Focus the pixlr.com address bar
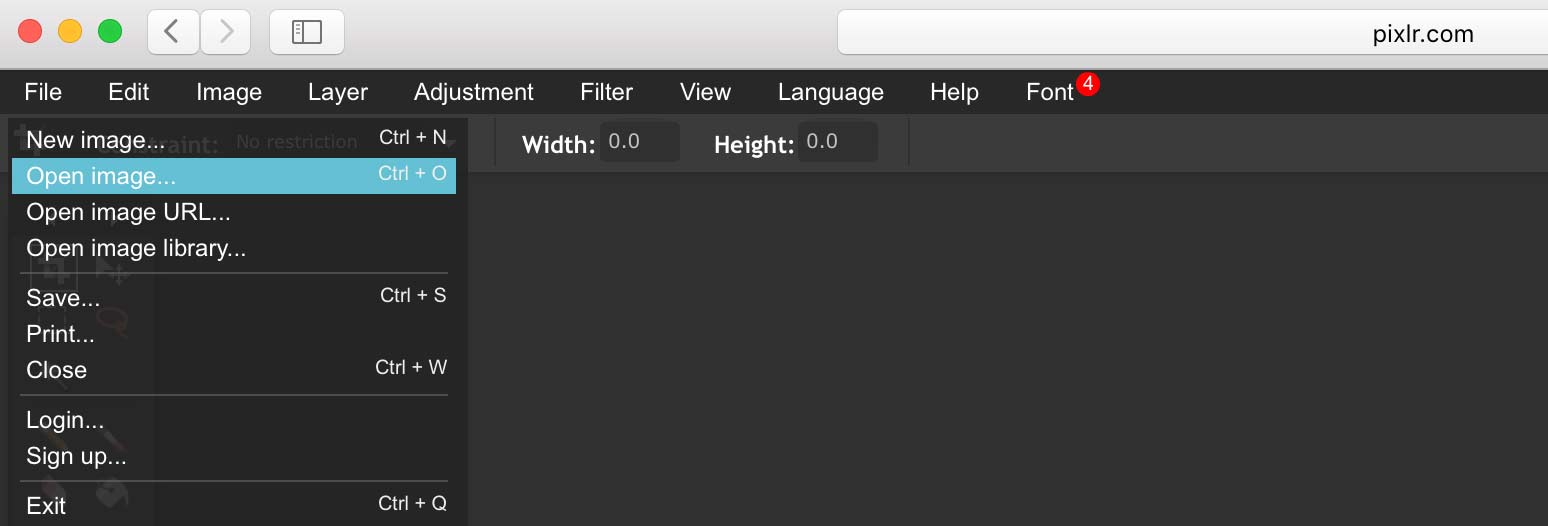 (x=1192, y=33)
